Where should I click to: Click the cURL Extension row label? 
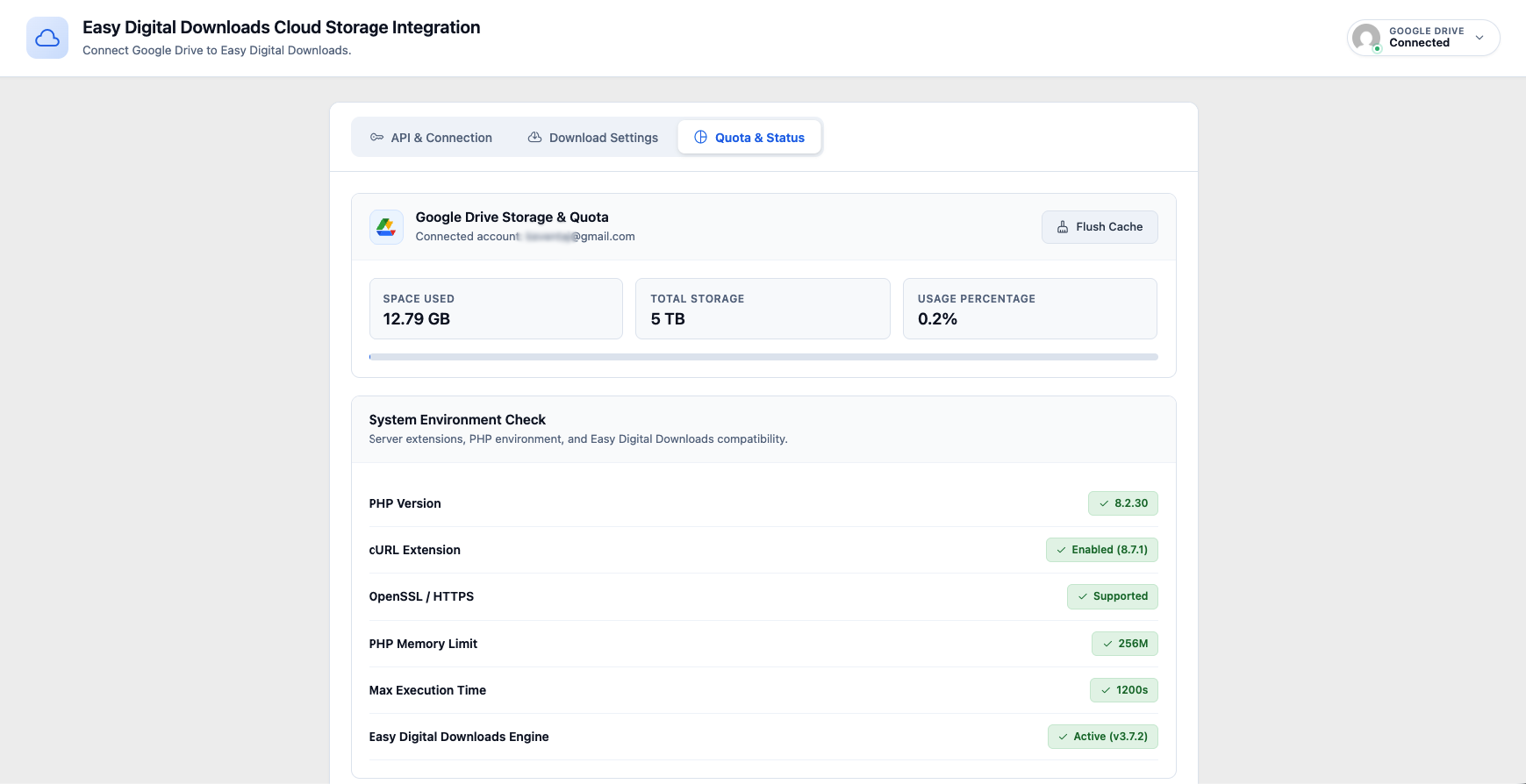(x=414, y=550)
